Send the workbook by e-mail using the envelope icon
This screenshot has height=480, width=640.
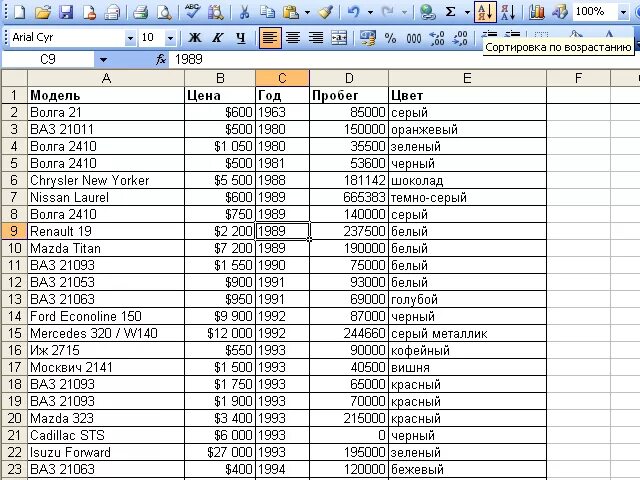click(112, 12)
